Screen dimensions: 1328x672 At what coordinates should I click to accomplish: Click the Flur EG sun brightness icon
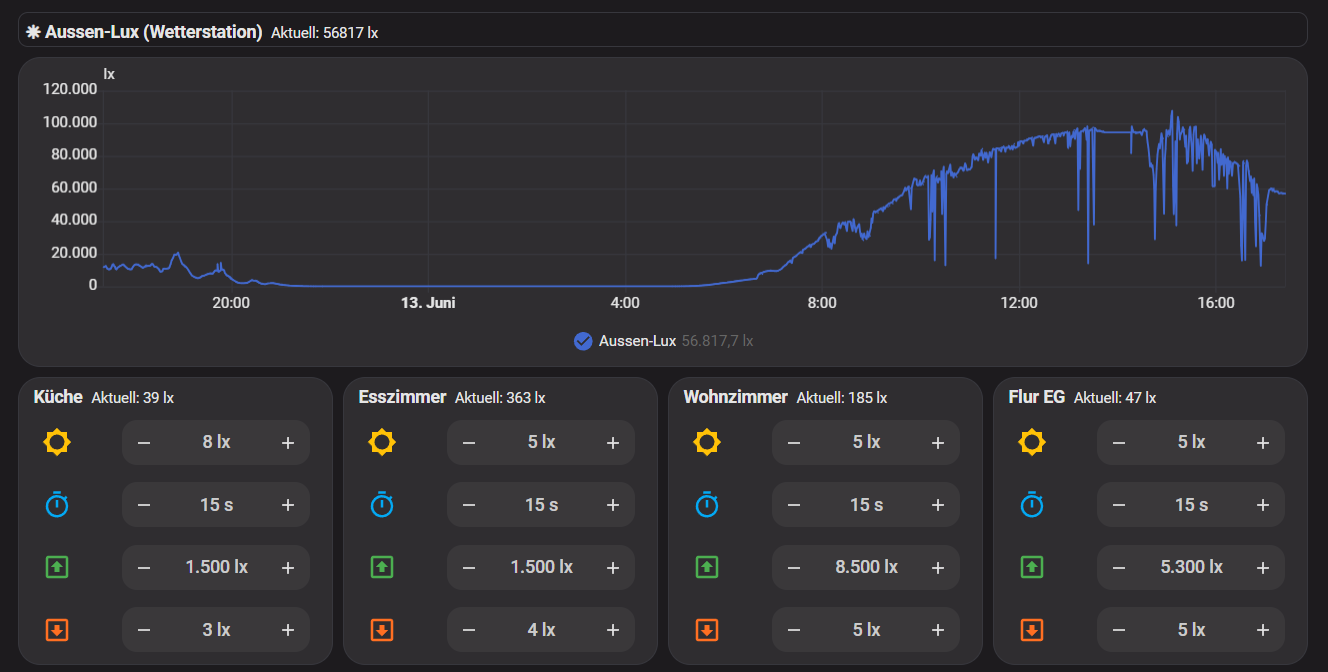1032,442
